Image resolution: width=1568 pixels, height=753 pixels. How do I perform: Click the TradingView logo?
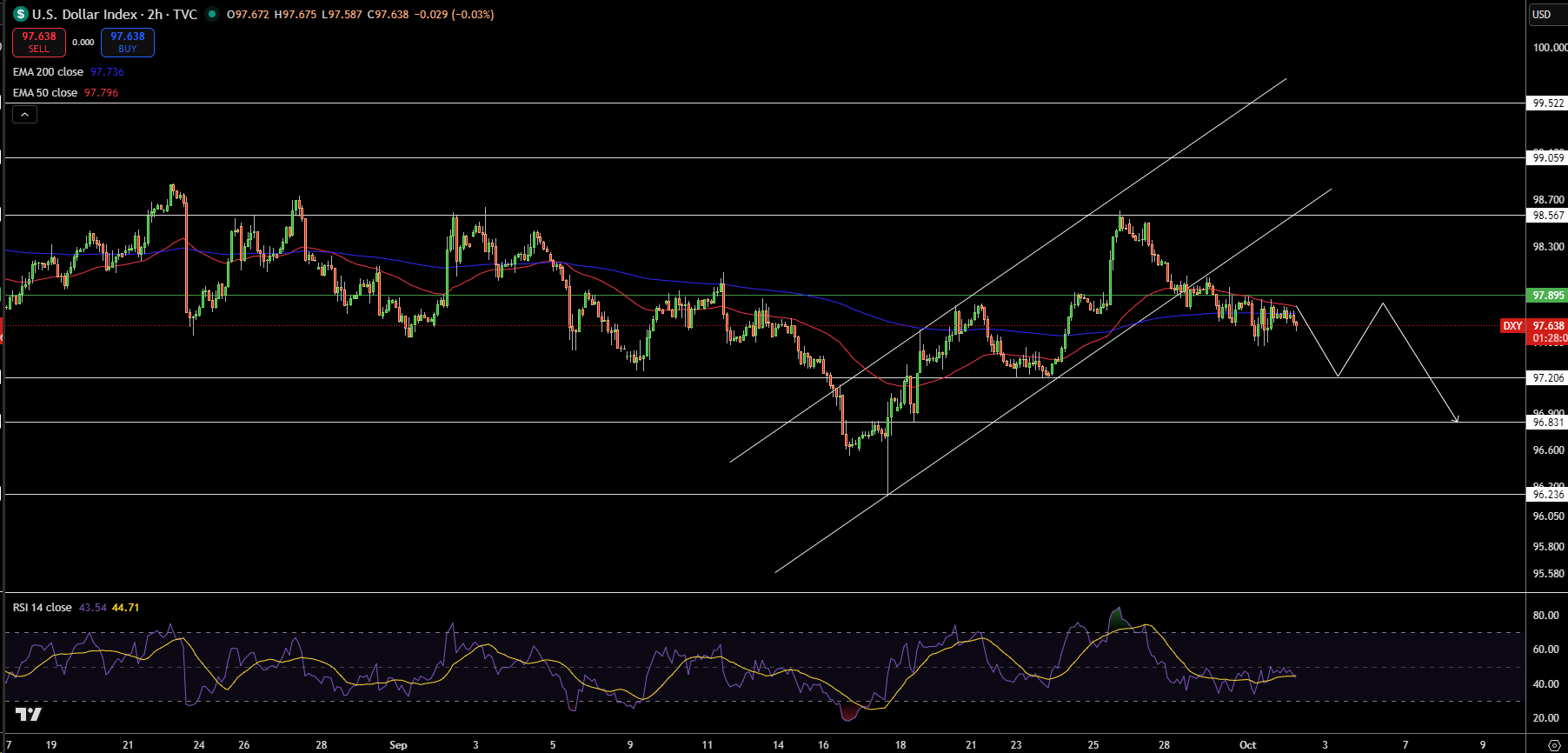click(28, 715)
